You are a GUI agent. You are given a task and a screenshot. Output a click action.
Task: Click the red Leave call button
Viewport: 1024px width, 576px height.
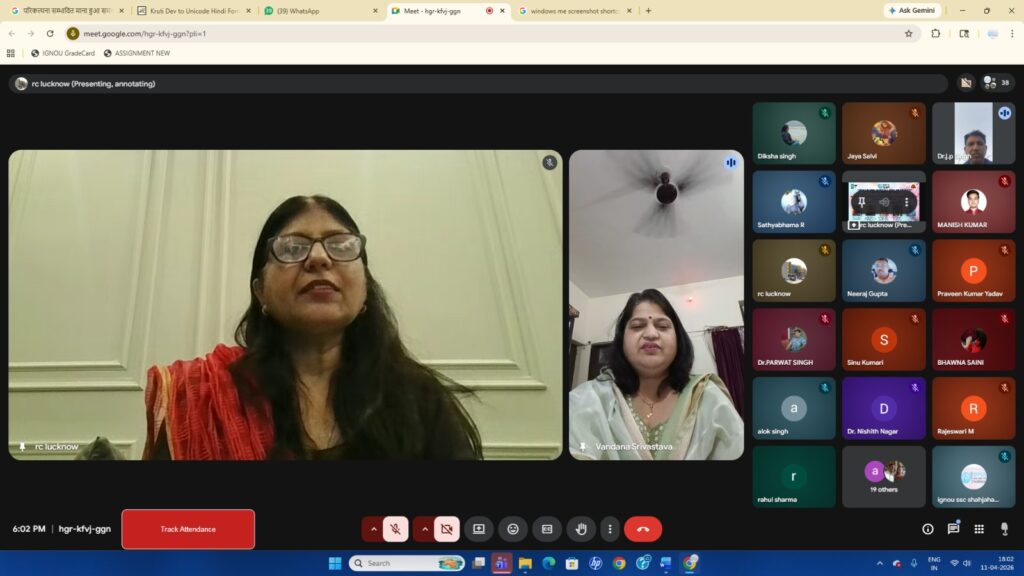[x=642, y=529]
